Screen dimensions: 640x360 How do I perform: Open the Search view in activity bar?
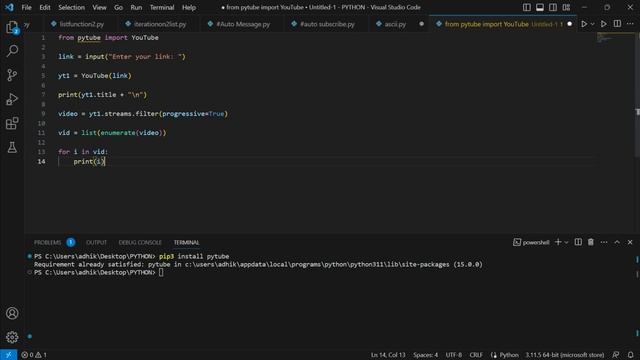click(x=12, y=51)
